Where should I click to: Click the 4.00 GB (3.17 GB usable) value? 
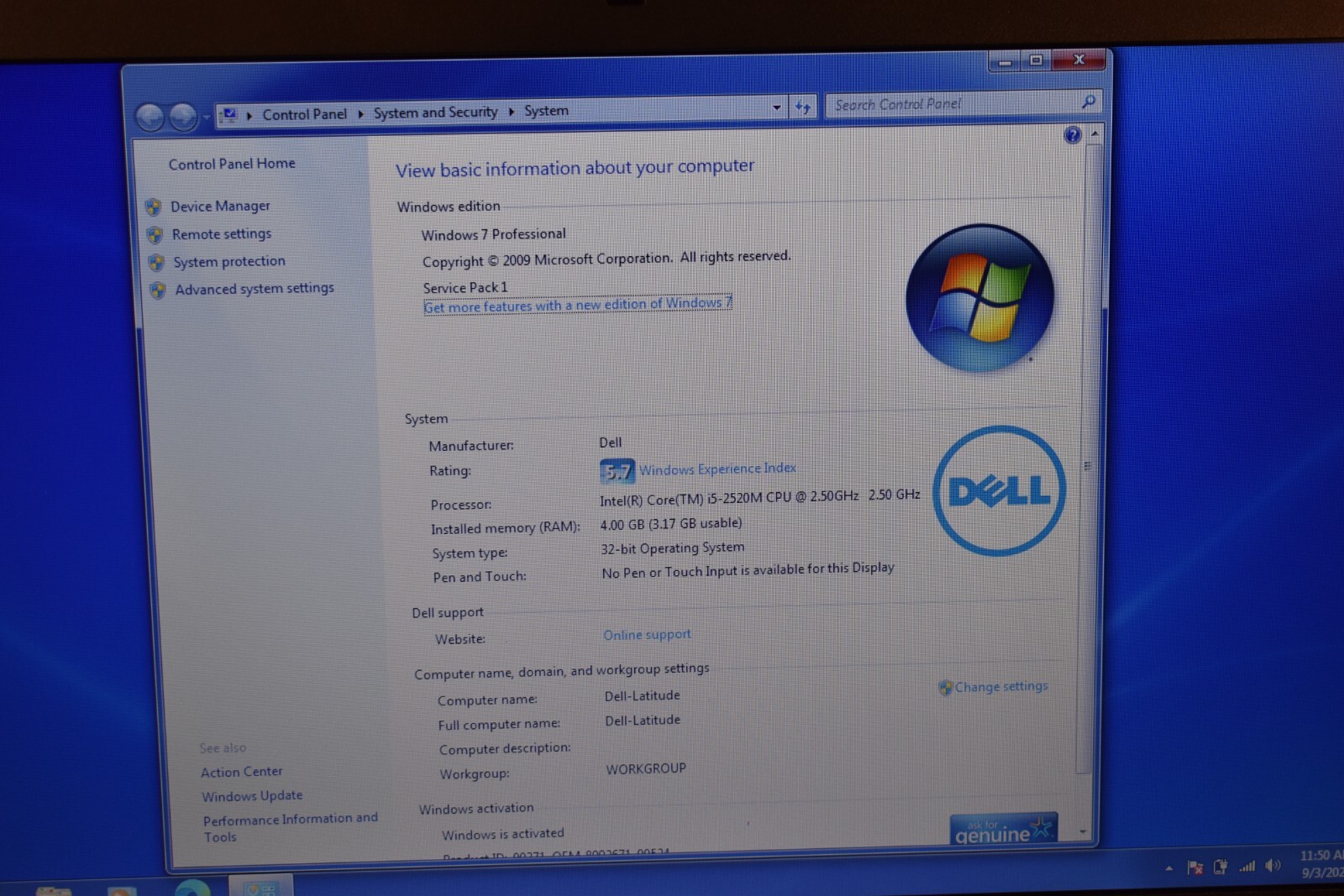click(x=671, y=524)
